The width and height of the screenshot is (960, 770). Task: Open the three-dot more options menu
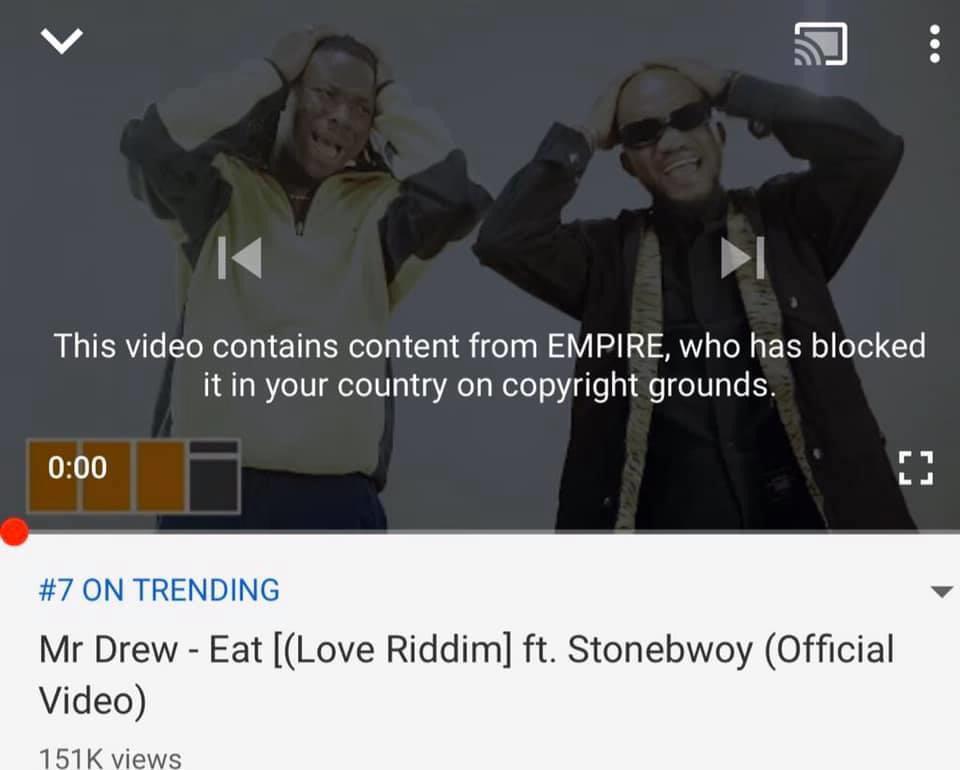click(x=934, y=43)
